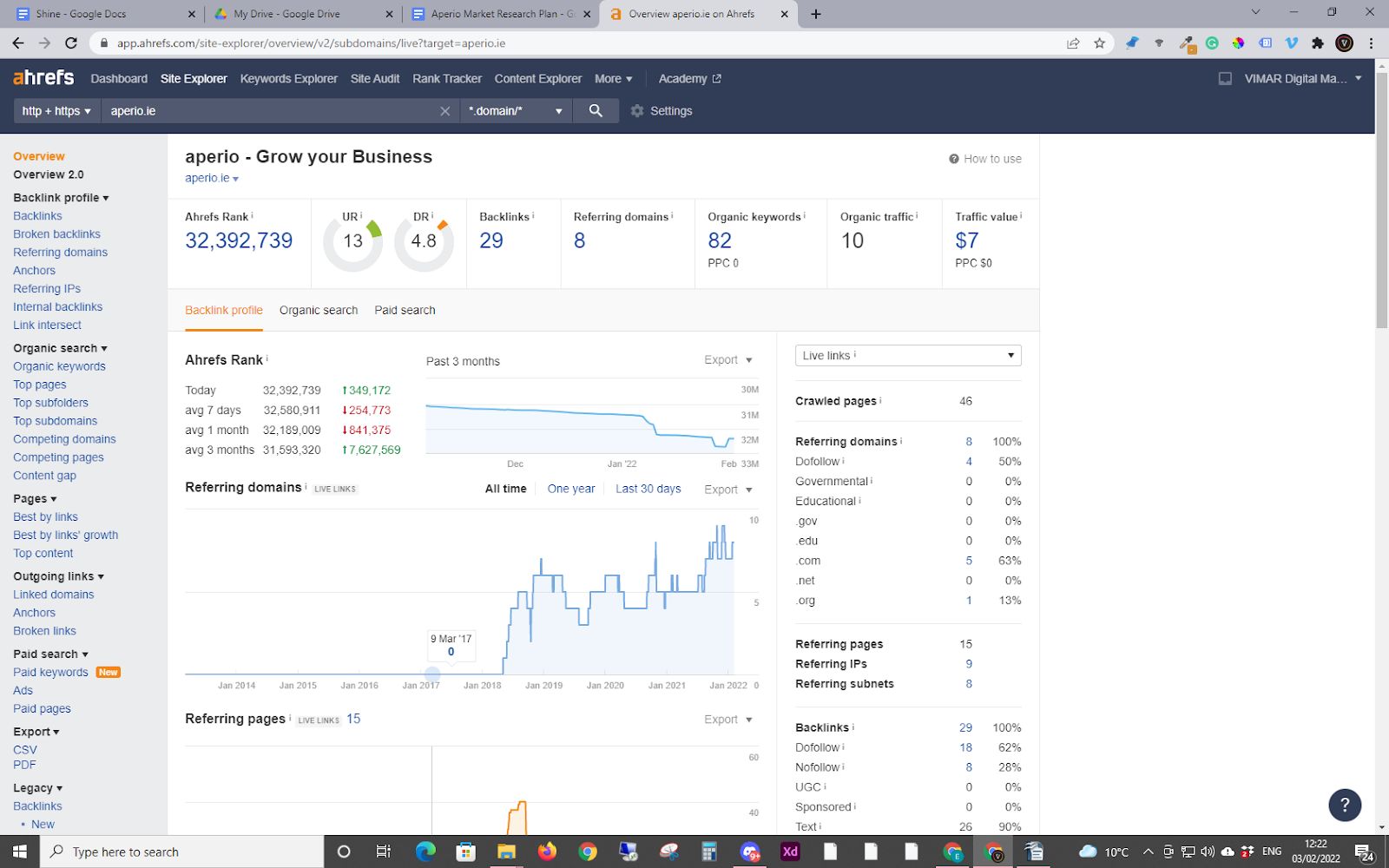Open the Live links dropdown
1389x868 pixels.
click(x=908, y=355)
